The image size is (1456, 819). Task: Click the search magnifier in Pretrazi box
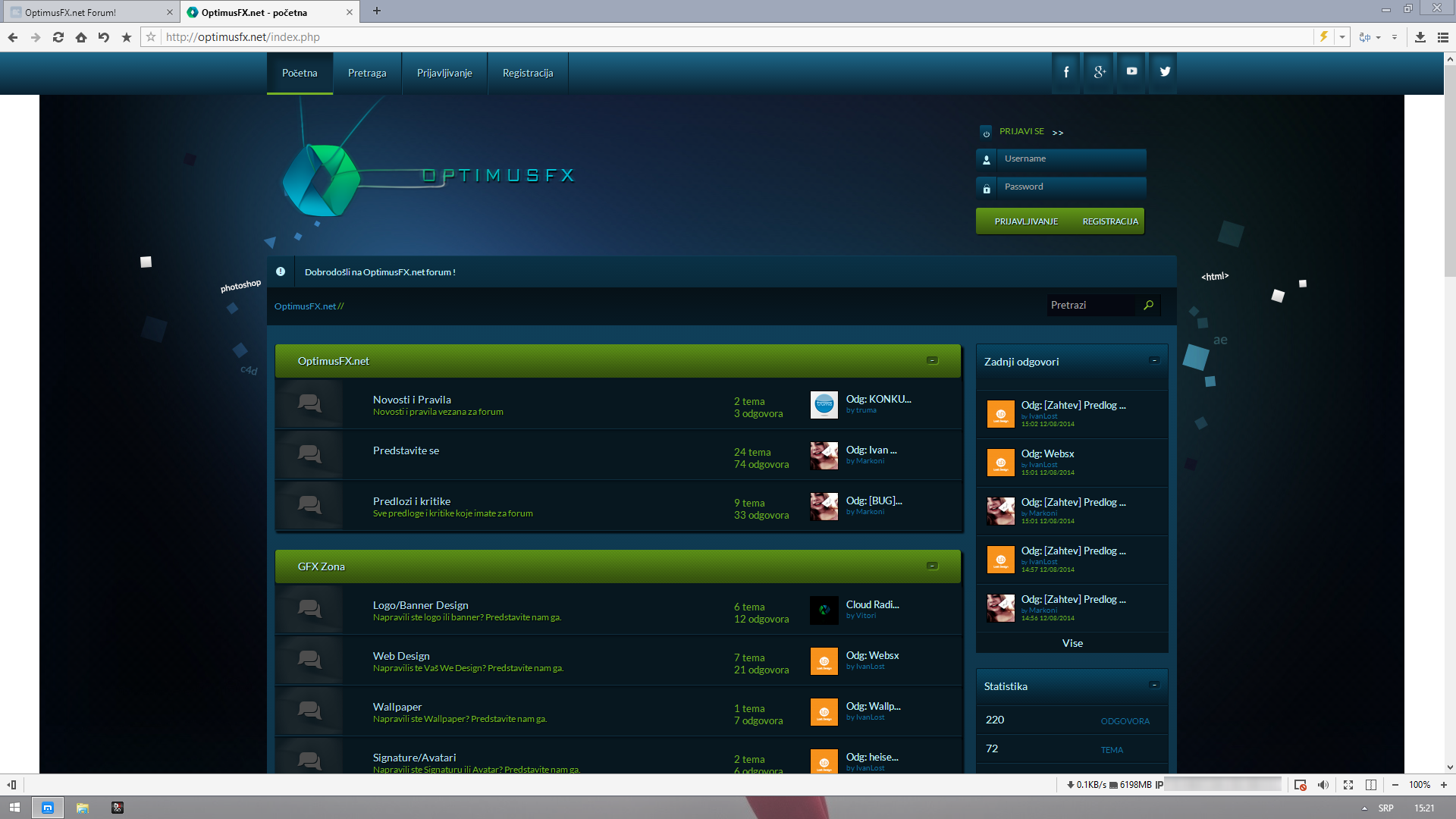(1149, 305)
